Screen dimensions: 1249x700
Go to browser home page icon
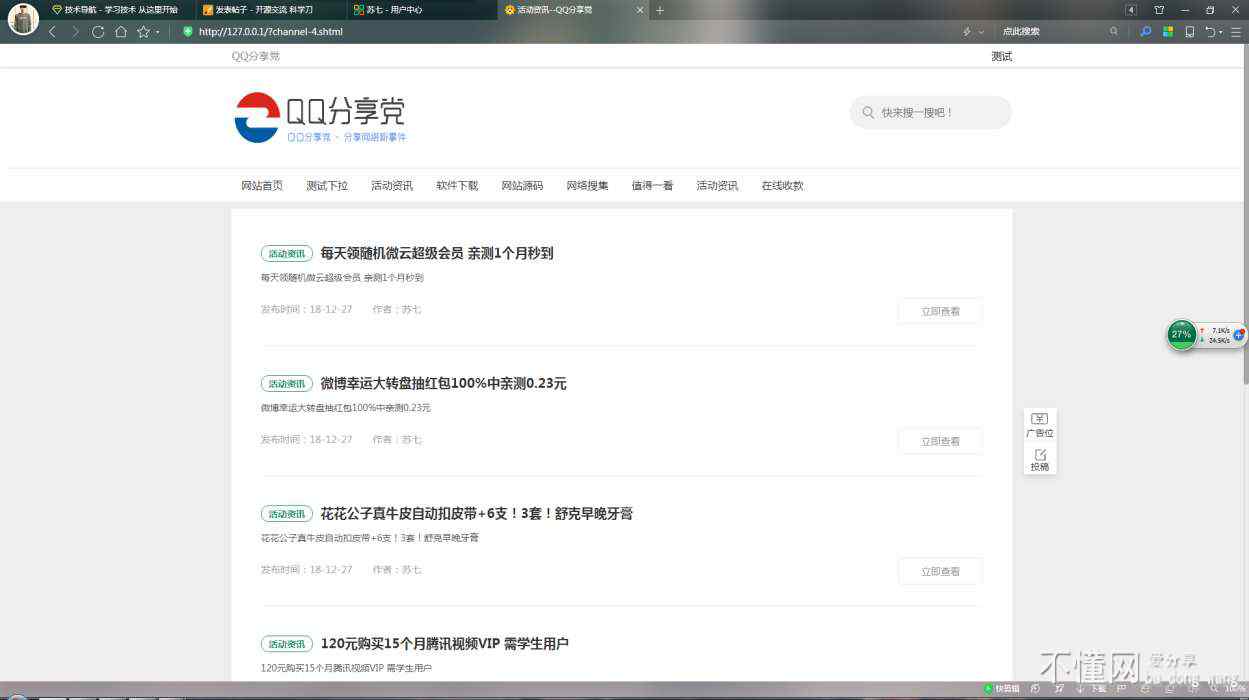pos(121,31)
